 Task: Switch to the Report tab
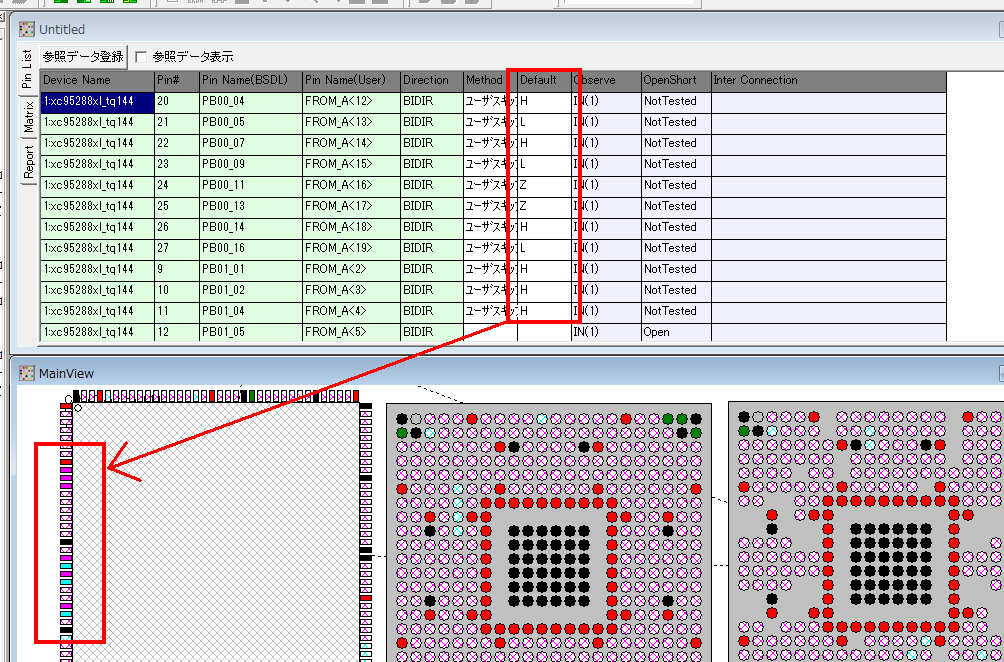tap(28, 161)
